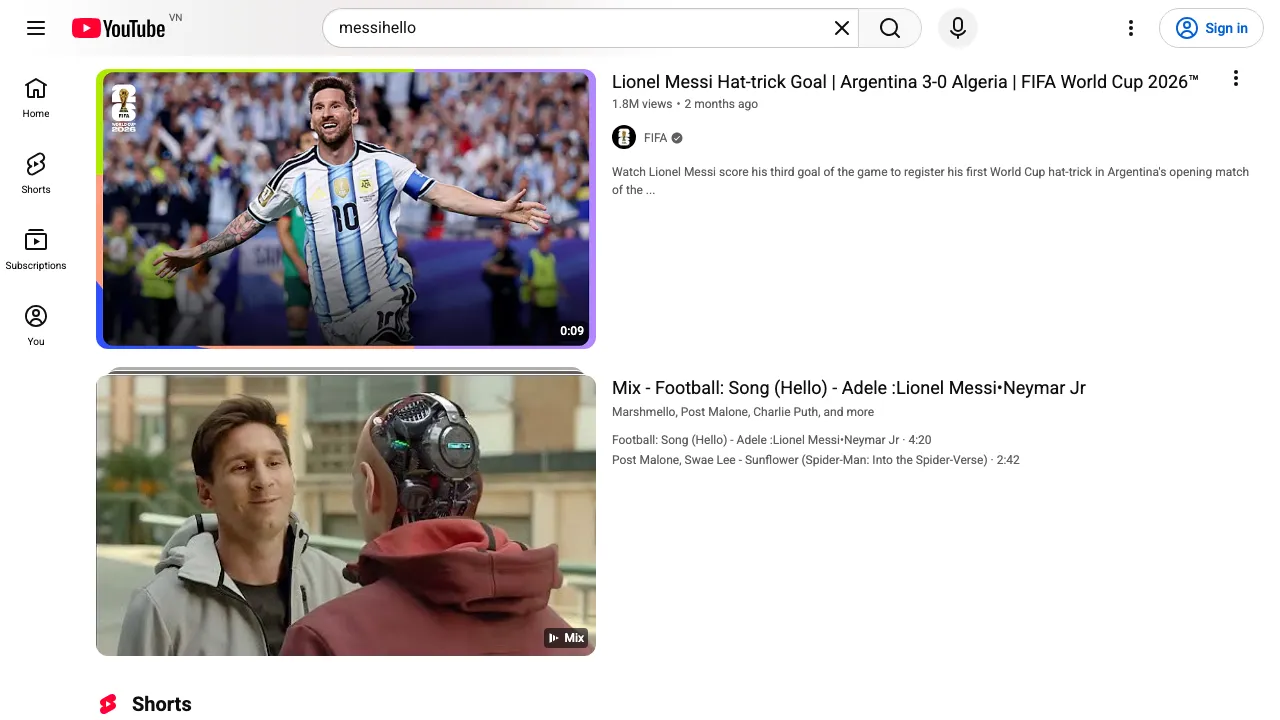The height and width of the screenshot is (720, 1280).
Task: Open Subscriptions in the sidebar
Action: point(36,250)
